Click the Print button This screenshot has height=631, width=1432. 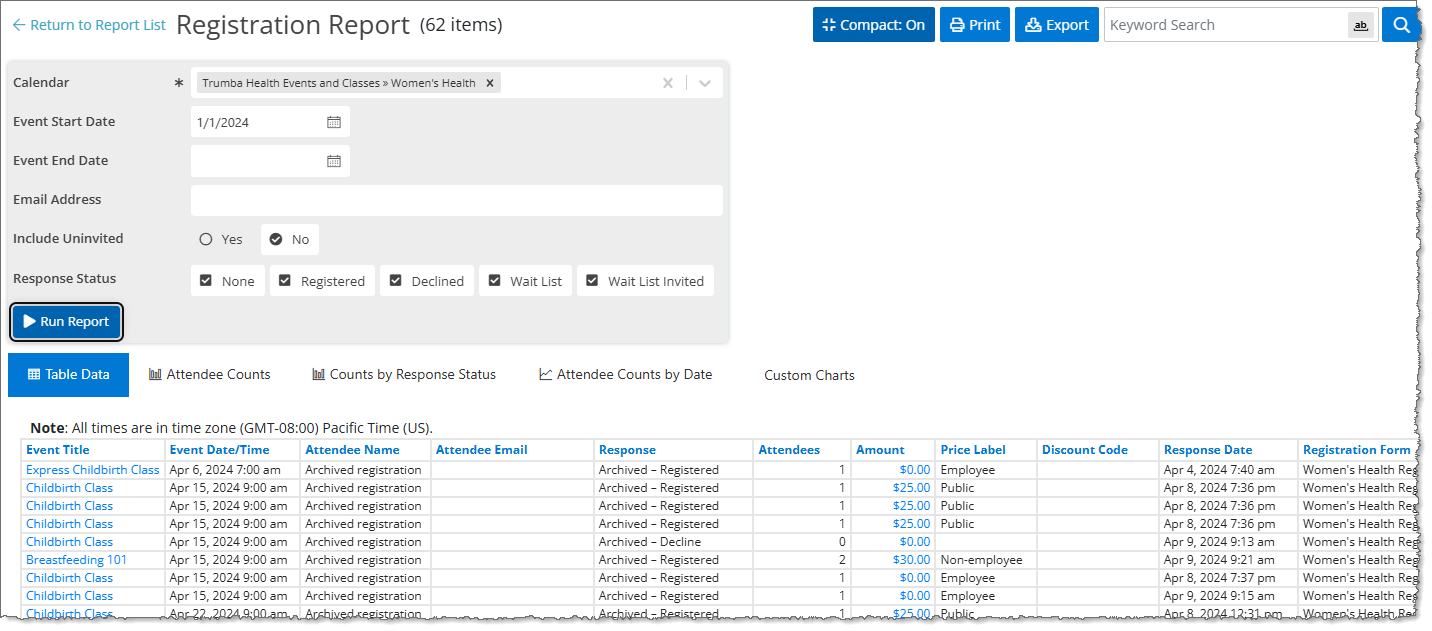[975, 25]
